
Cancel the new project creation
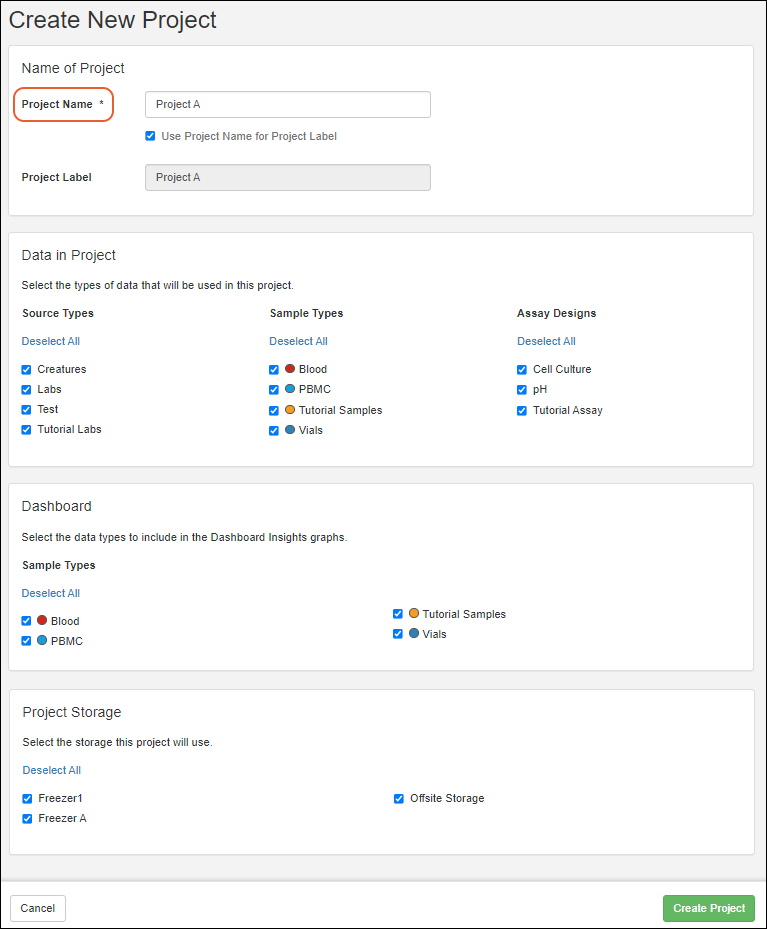[x=38, y=908]
